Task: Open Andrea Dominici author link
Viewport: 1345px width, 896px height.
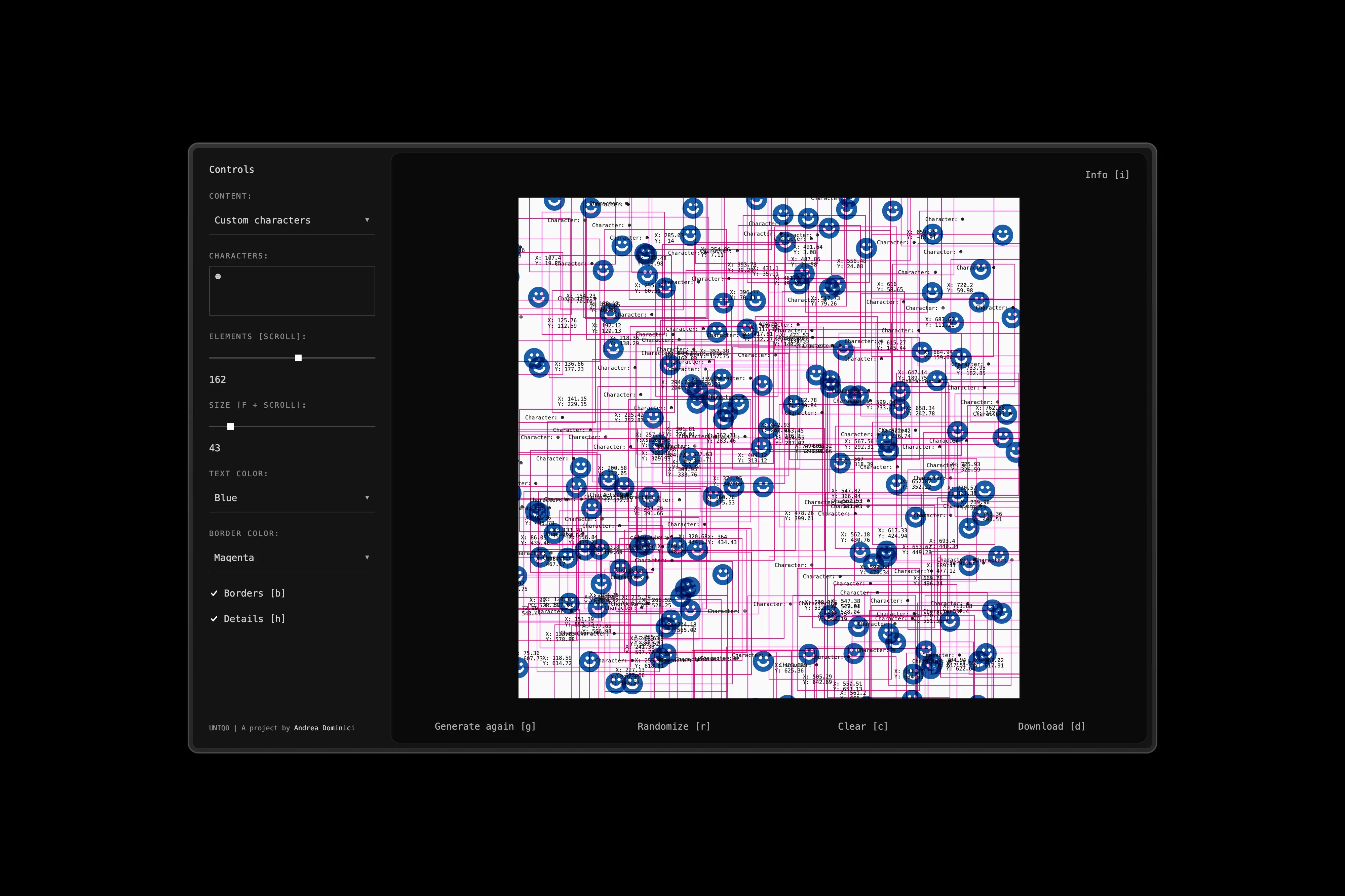Action: [x=324, y=728]
